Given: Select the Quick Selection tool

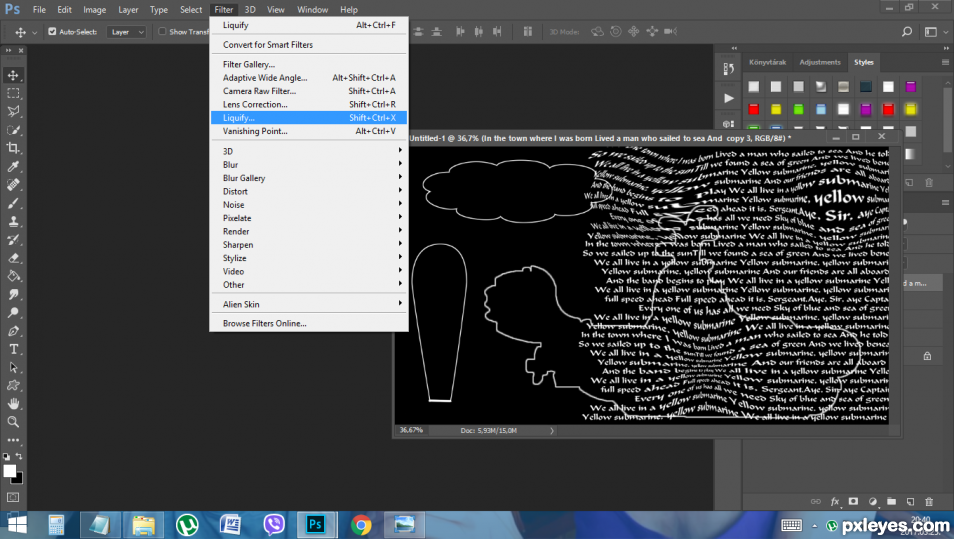Looking at the screenshot, I should tap(13, 130).
